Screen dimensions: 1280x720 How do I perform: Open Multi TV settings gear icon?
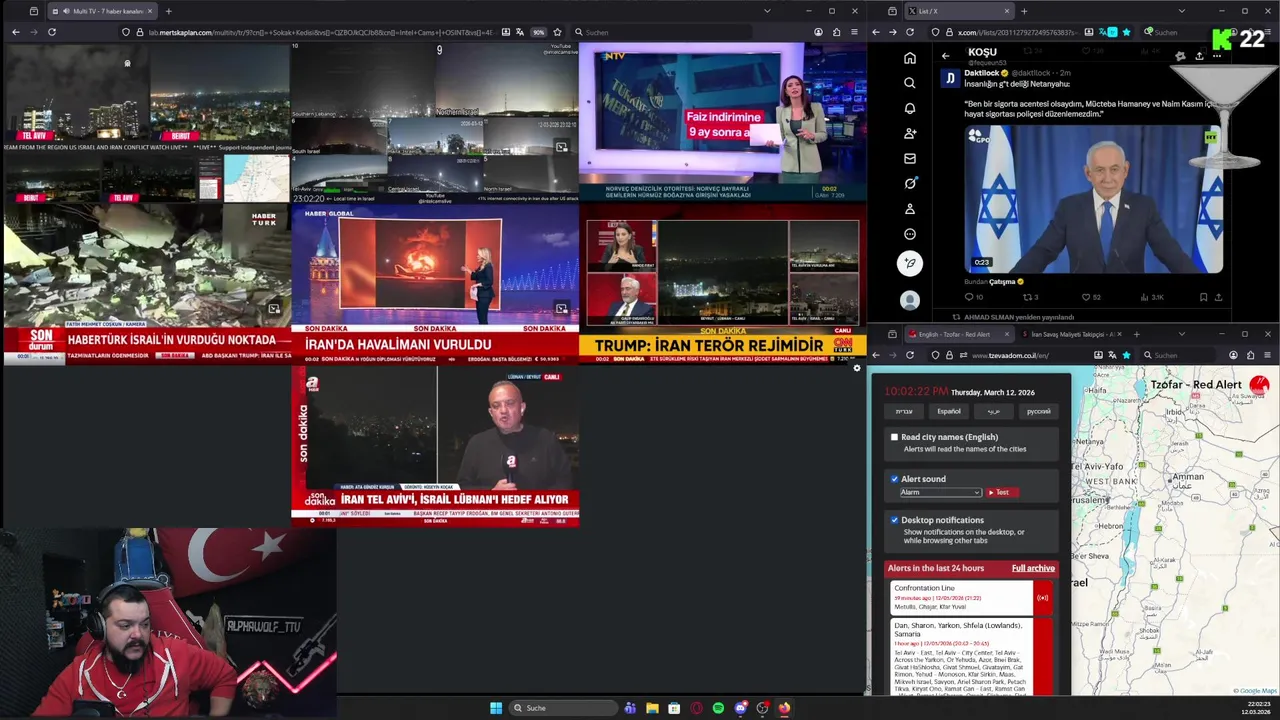click(x=856, y=368)
